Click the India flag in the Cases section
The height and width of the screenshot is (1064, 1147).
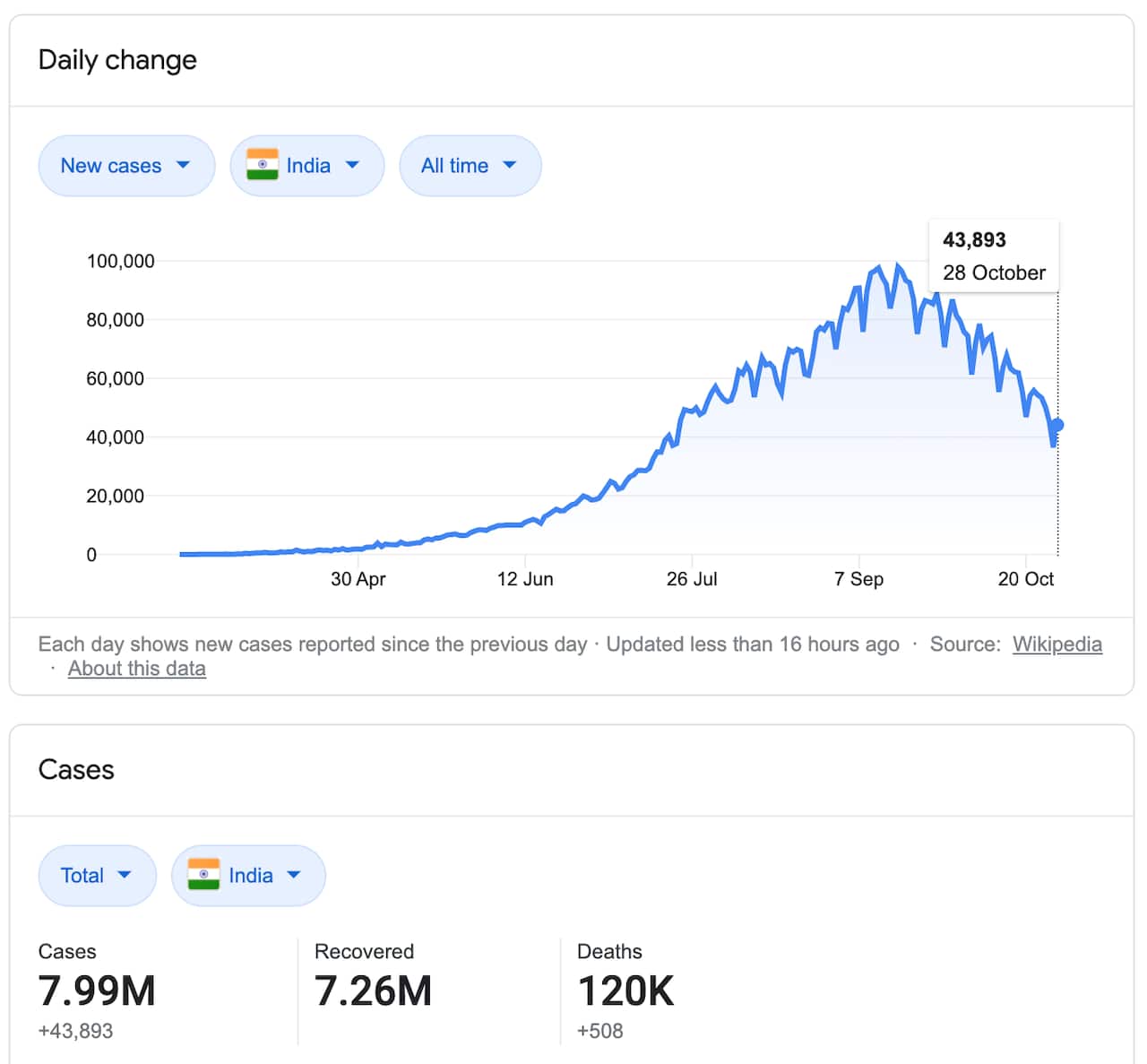tap(205, 876)
